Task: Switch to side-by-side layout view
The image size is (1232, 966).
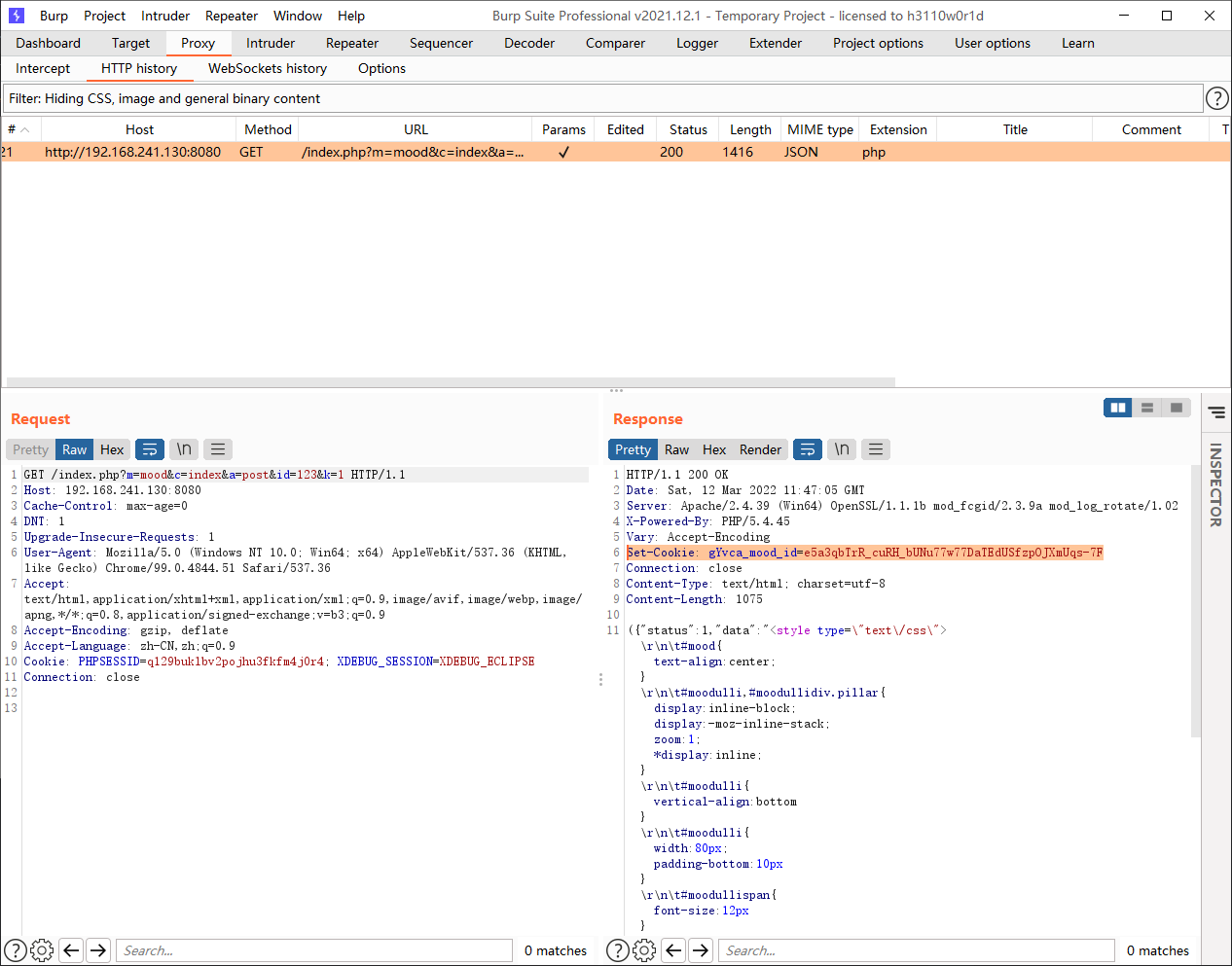Action: [1118, 408]
